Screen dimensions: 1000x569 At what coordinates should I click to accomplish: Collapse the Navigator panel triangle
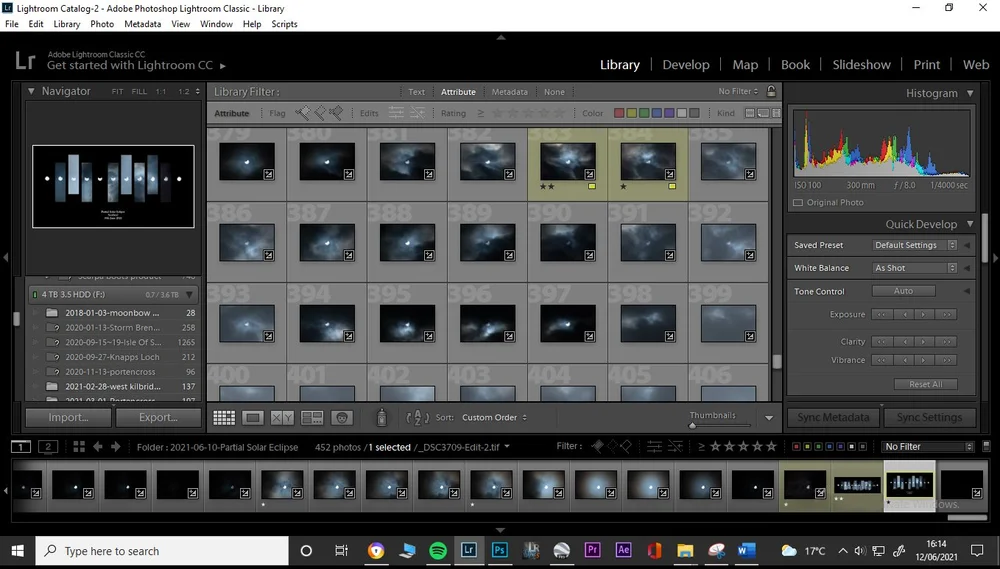point(31,91)
